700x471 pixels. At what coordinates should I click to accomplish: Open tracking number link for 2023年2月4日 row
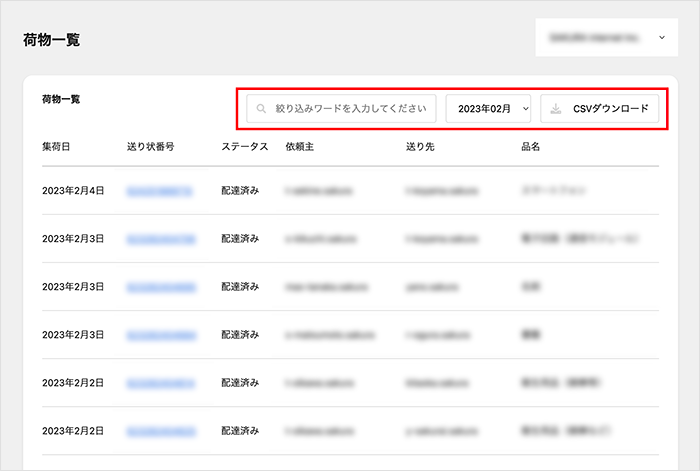pos(161,190)
